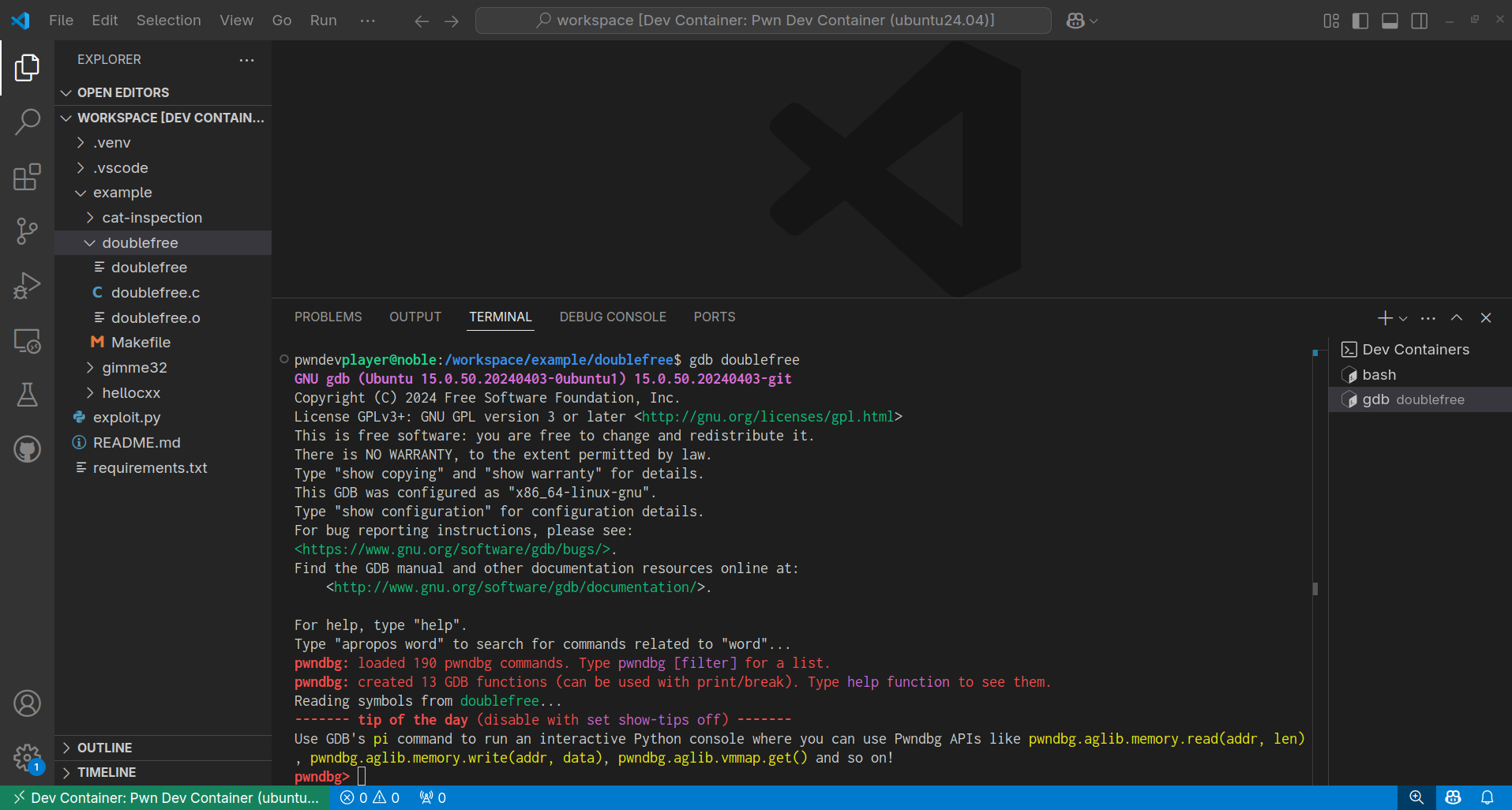The height and width of the screenshot is (810, 1512).
Task: Open the new terminal launch profile dropdown
Action: (1403, 318)
